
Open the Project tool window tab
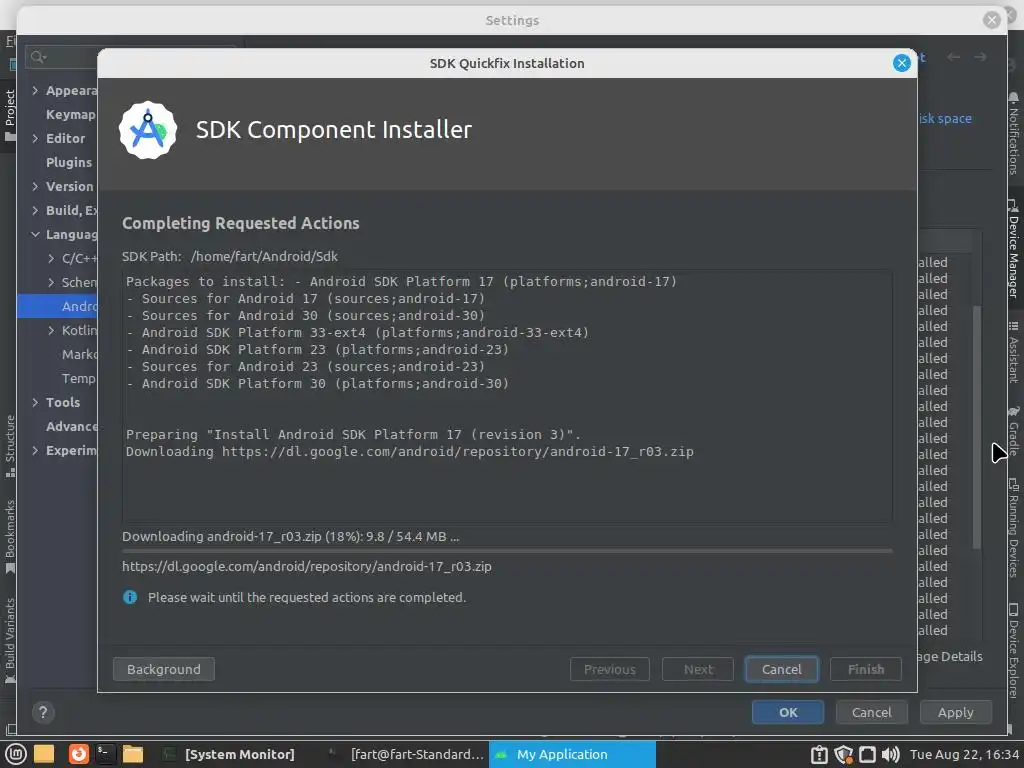10,116
